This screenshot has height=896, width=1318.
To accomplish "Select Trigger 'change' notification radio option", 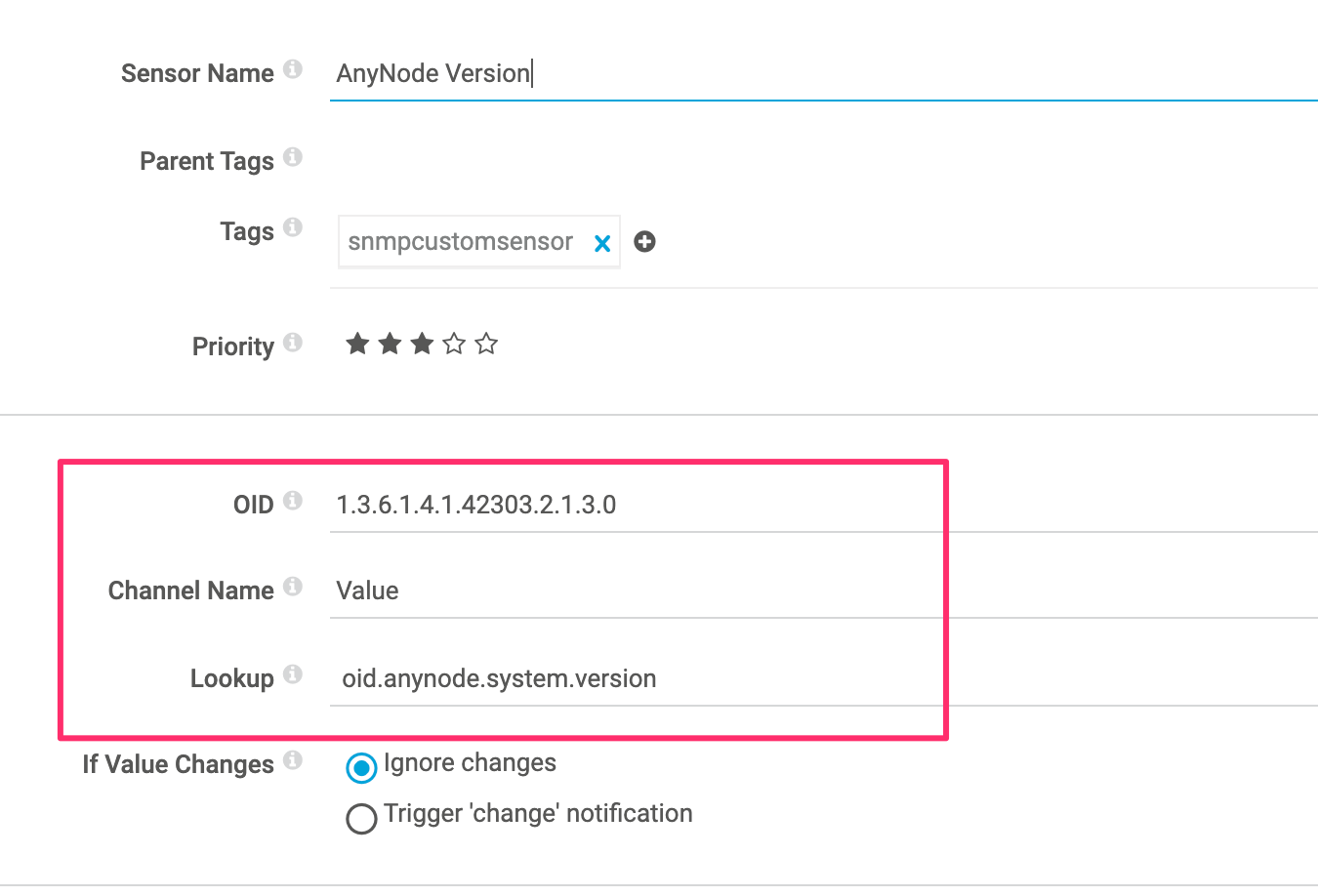I will tap(361, 818).
